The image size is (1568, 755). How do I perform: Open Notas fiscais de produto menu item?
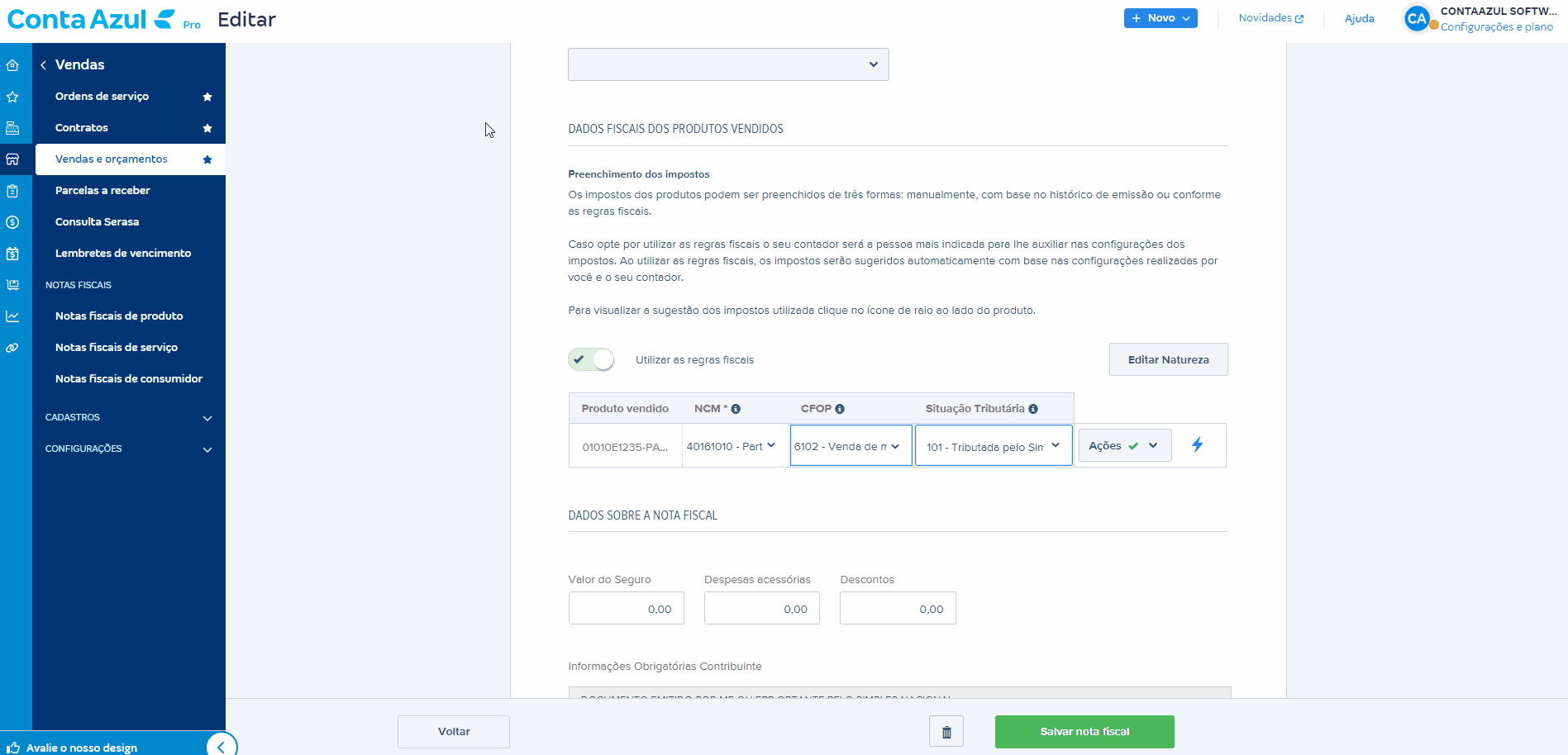click(x=119, y=316)
